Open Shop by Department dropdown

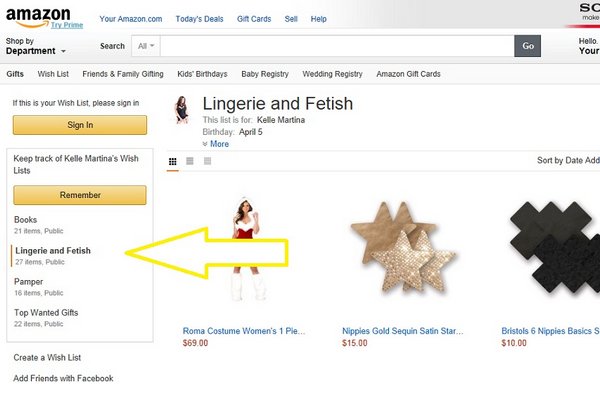click(36, 46)
